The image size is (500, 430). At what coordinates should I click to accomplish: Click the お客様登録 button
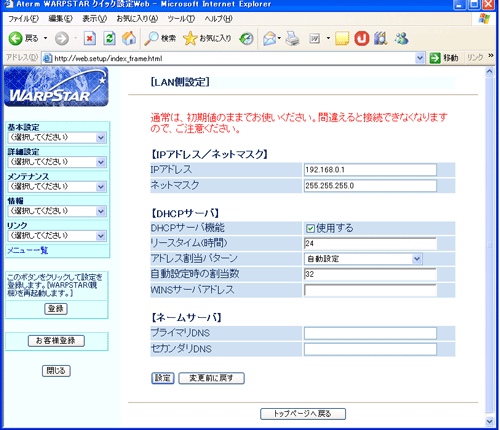[x=56, y=341]
